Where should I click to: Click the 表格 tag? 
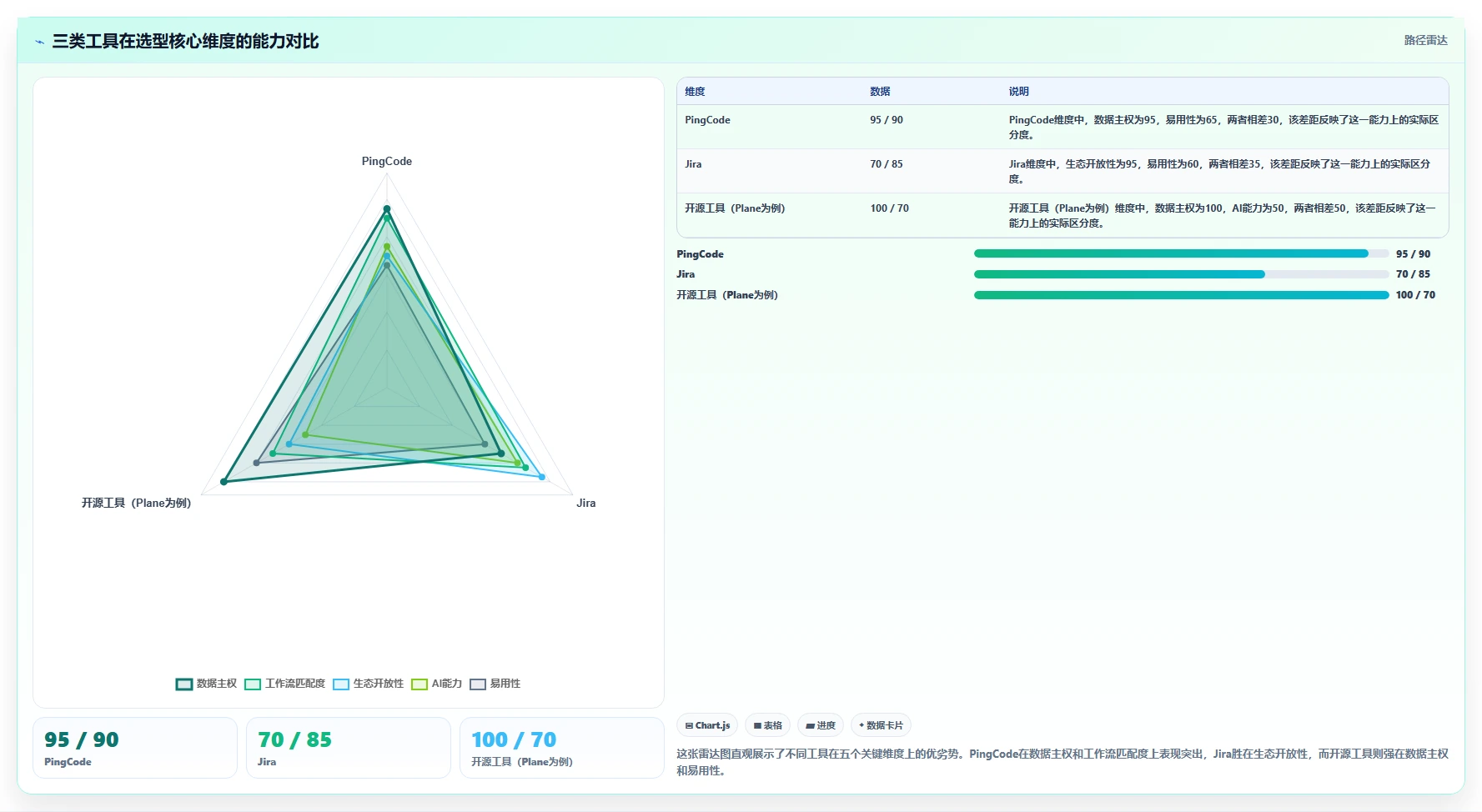(768, 725)
